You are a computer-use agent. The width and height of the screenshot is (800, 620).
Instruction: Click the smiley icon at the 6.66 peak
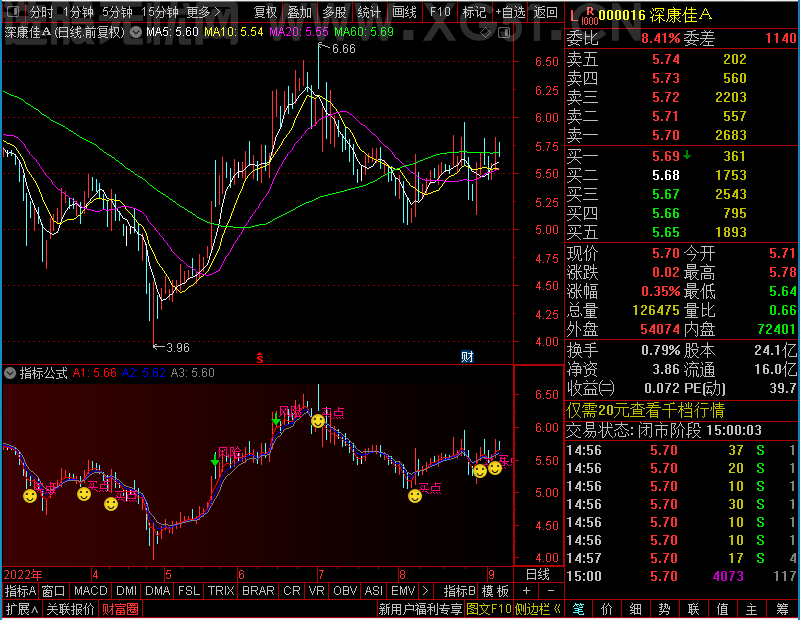[318, 421]
